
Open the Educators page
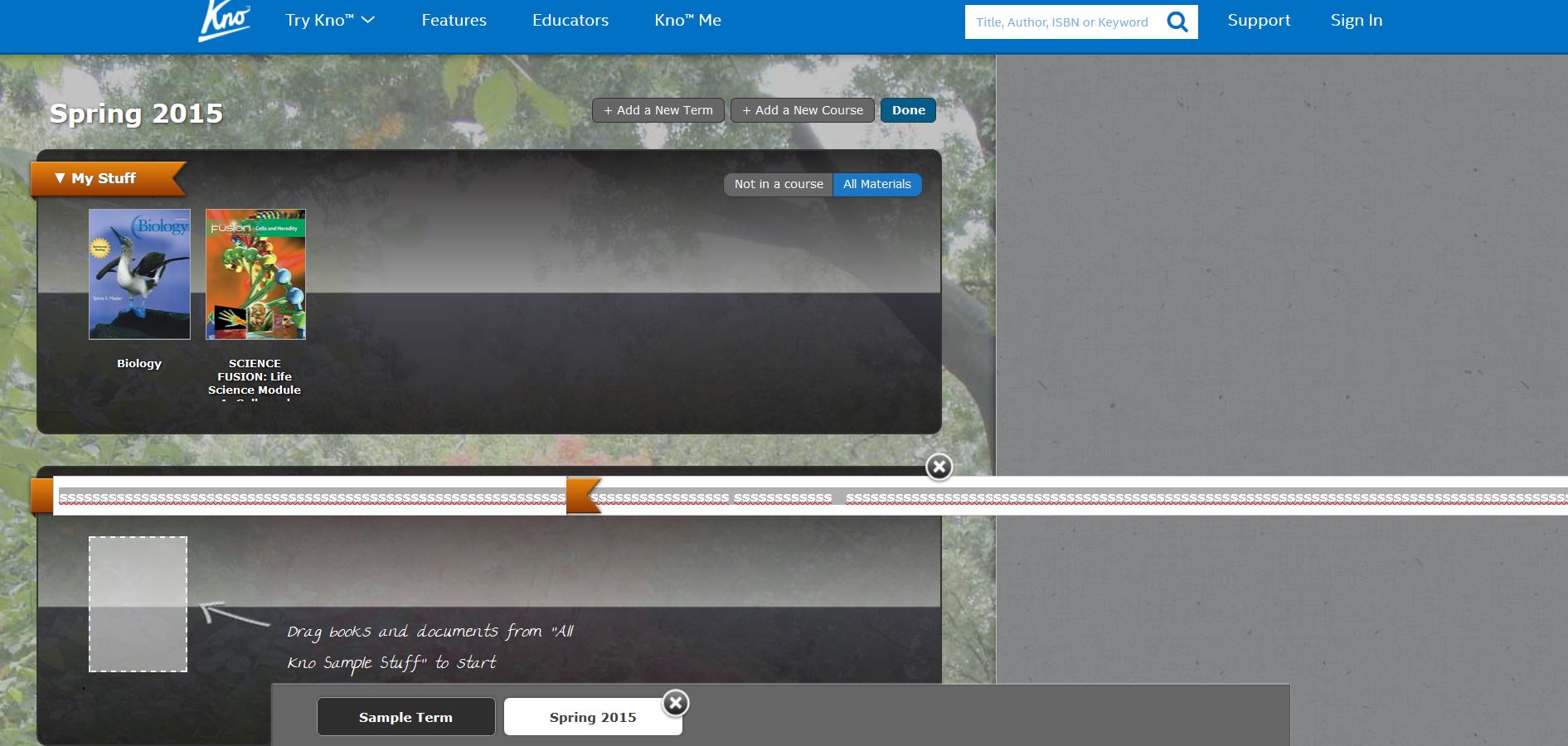(x=570, y=20)
